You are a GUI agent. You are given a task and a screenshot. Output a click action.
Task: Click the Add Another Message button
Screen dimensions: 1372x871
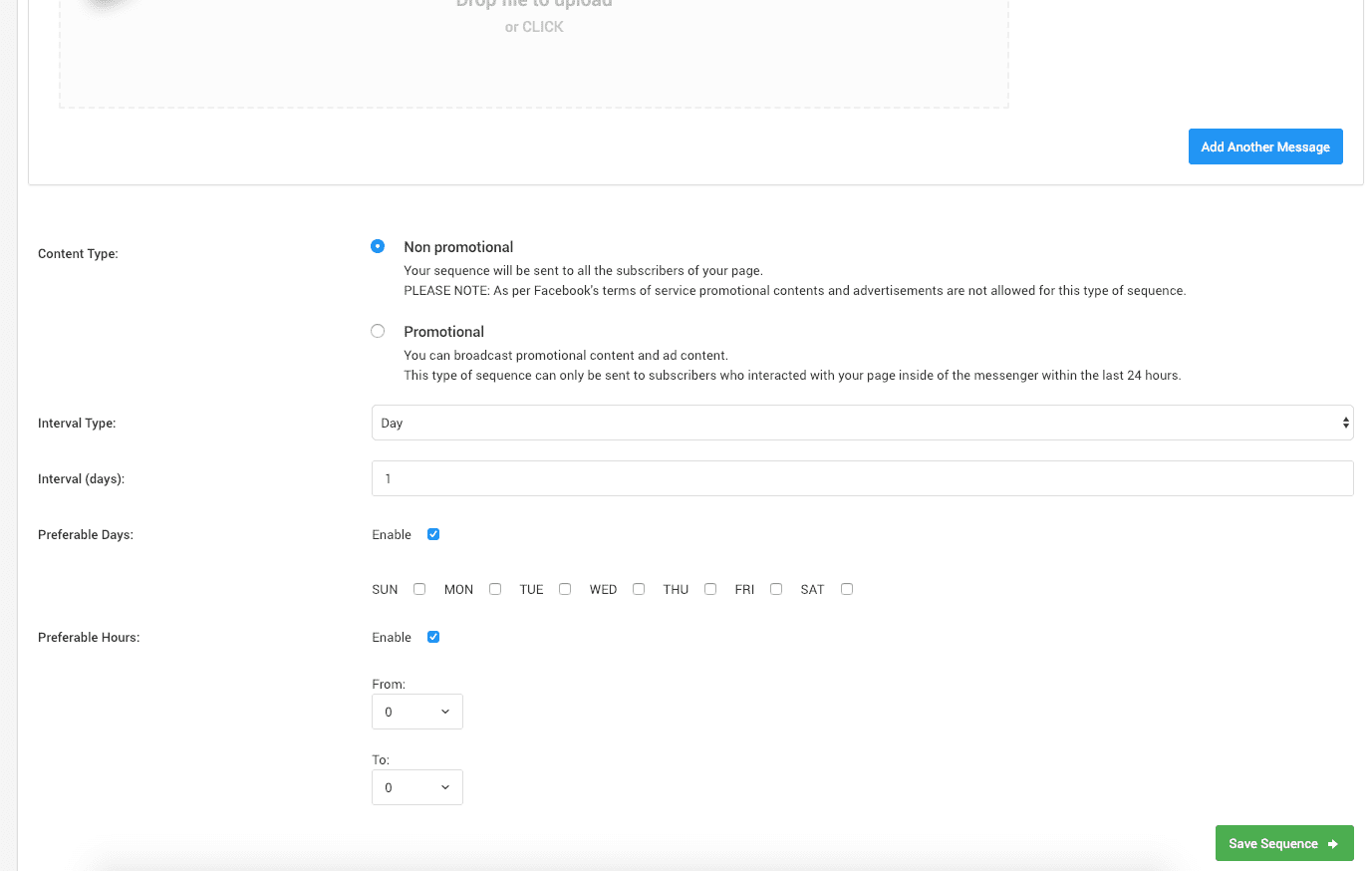[x=1265, y=146]
